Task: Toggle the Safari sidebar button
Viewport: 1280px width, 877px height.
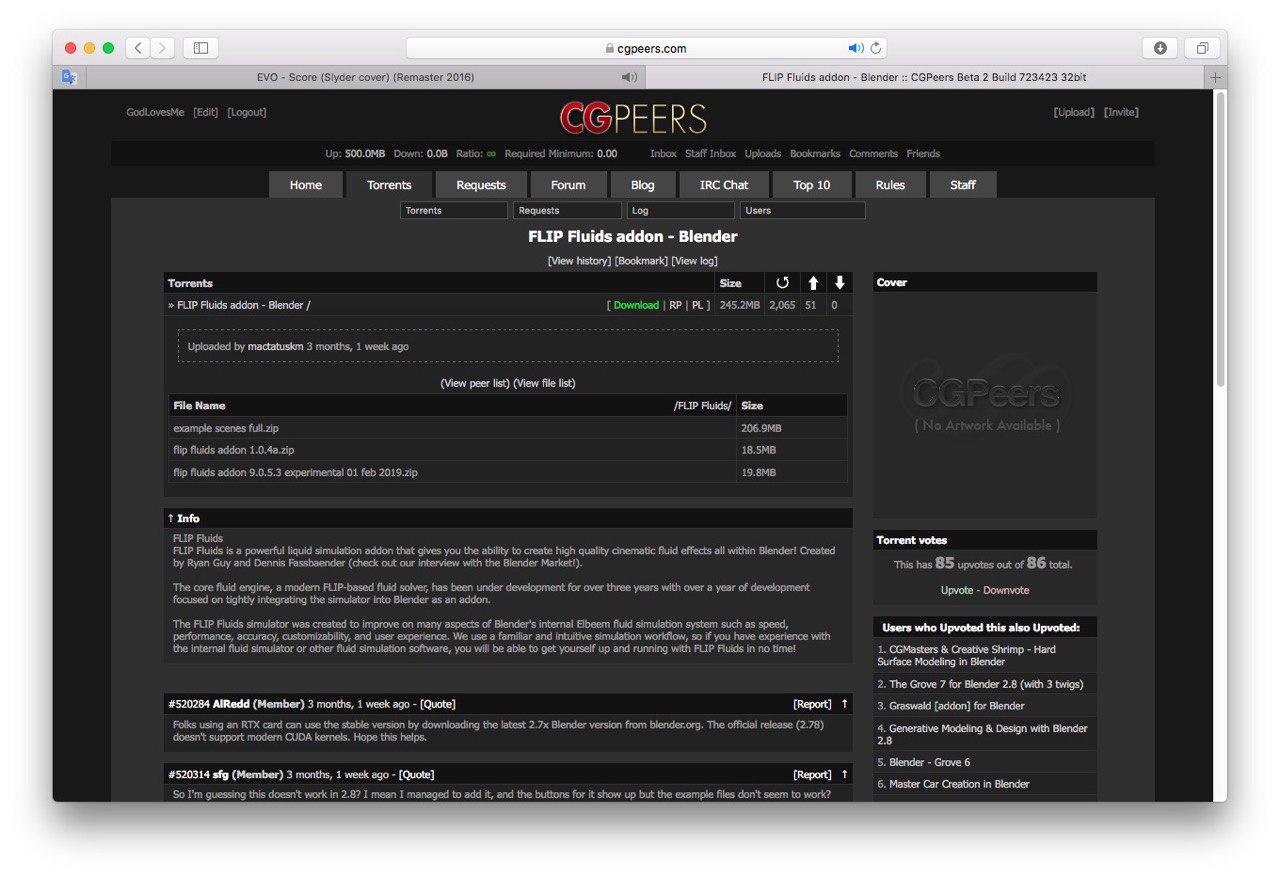Action: (201, 48)
